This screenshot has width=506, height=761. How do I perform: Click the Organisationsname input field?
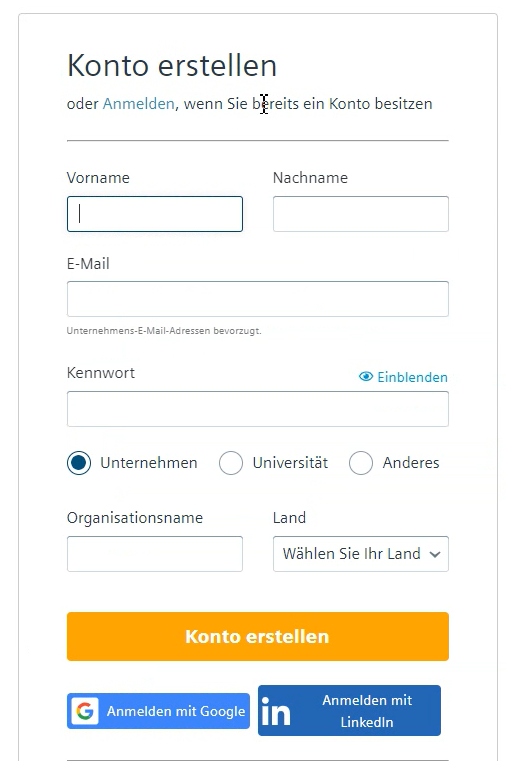tap(155, 554)
